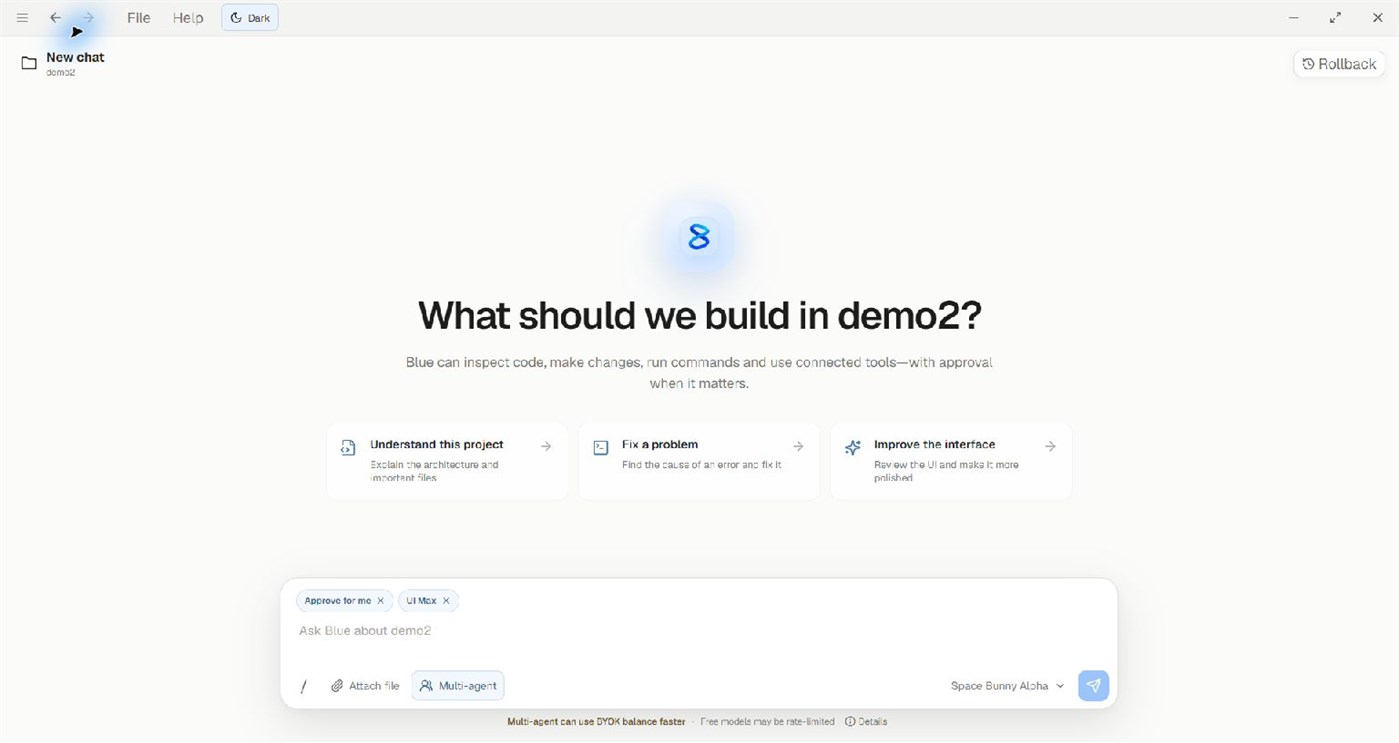Maximize the application window
The width and height of the screenshot is (1399, 743).
(x=1335, y=18)
